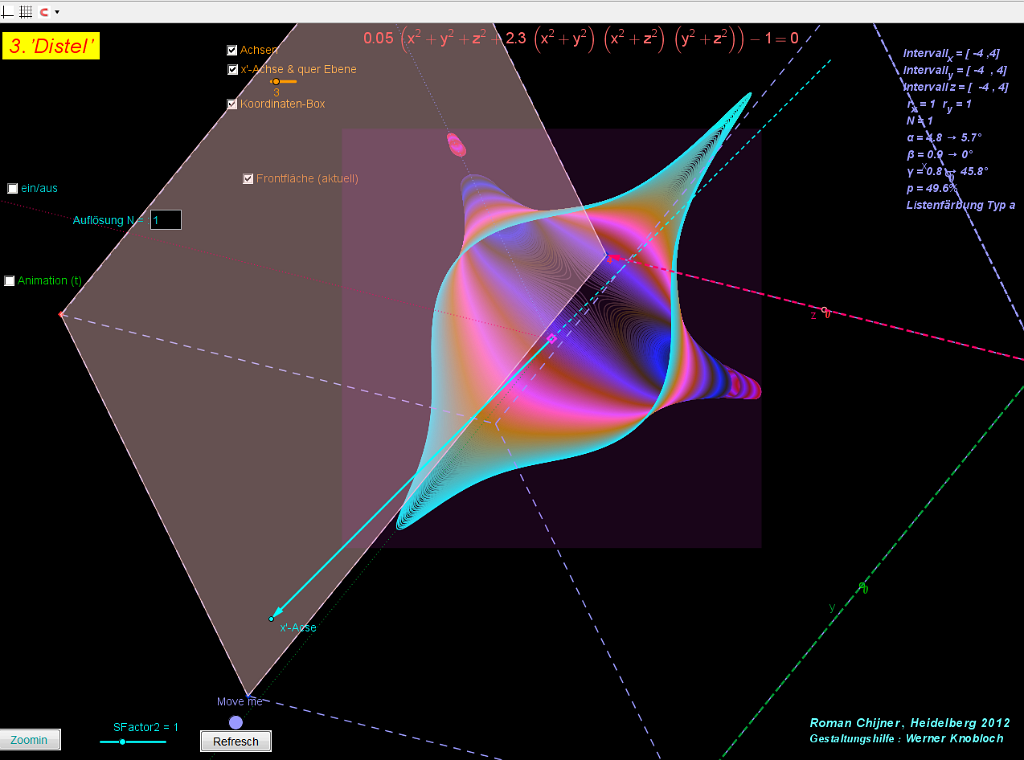Turn on the Animation (t) checkbox
The image size is (1024, 760).
[x=10, y=281]
